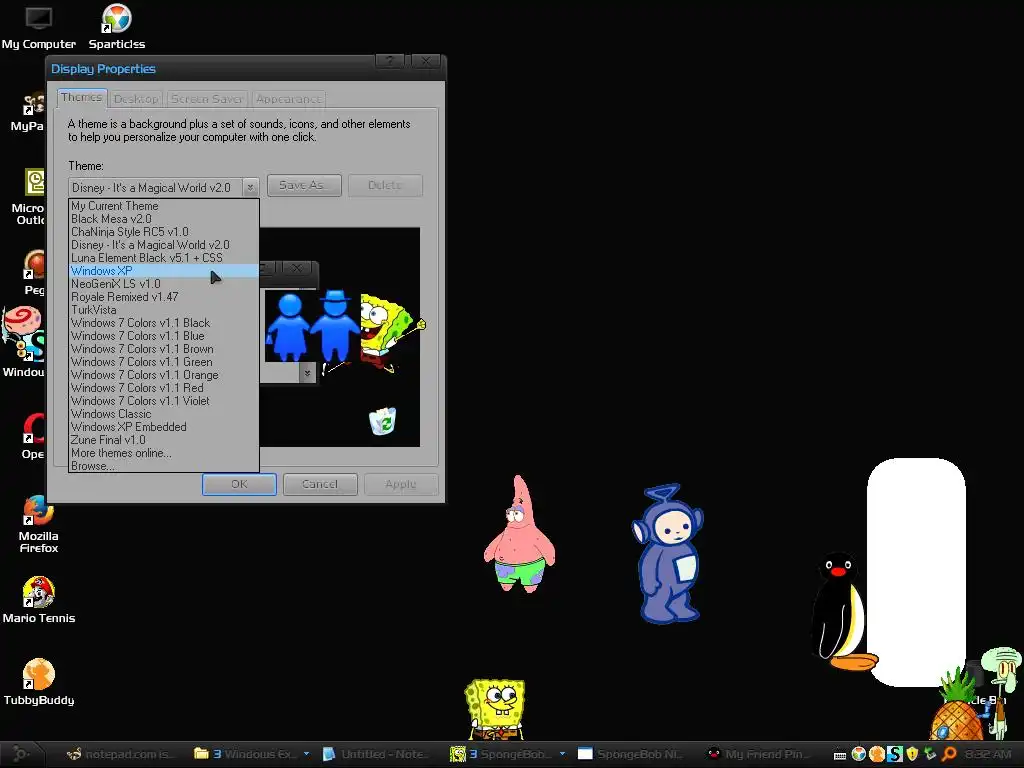Select Disney - It's a Magical World v2.0 option
1024x768 pixels.
163,245
